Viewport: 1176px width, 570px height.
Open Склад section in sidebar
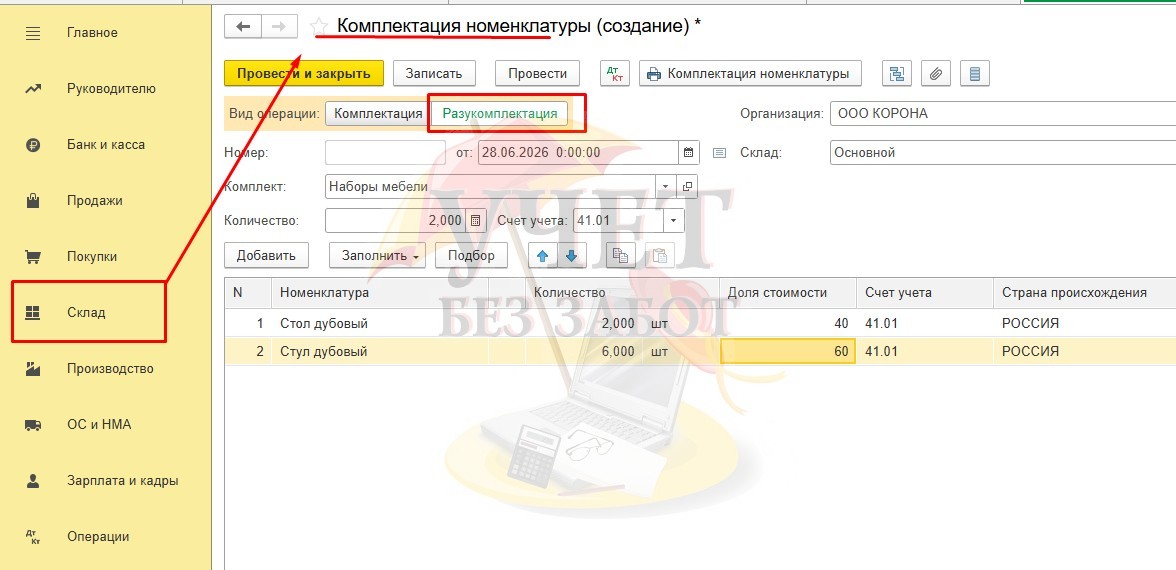point(88,313)
